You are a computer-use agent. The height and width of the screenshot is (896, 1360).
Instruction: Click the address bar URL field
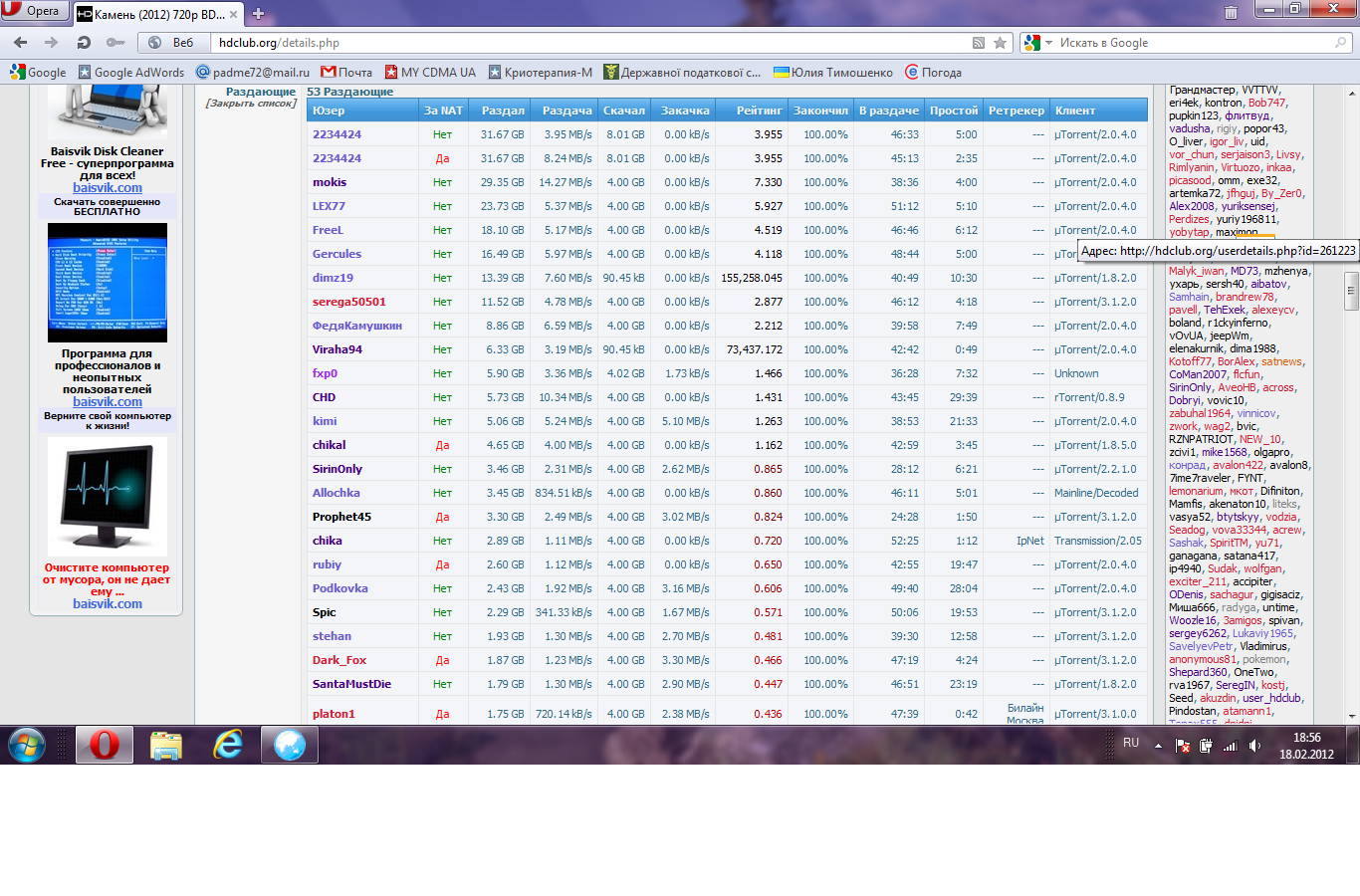coord(591,43)
